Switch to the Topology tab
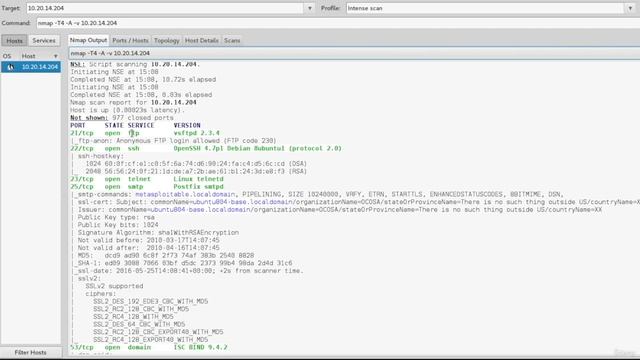This screenshot has width=640, height=360. tap(167, 40)
